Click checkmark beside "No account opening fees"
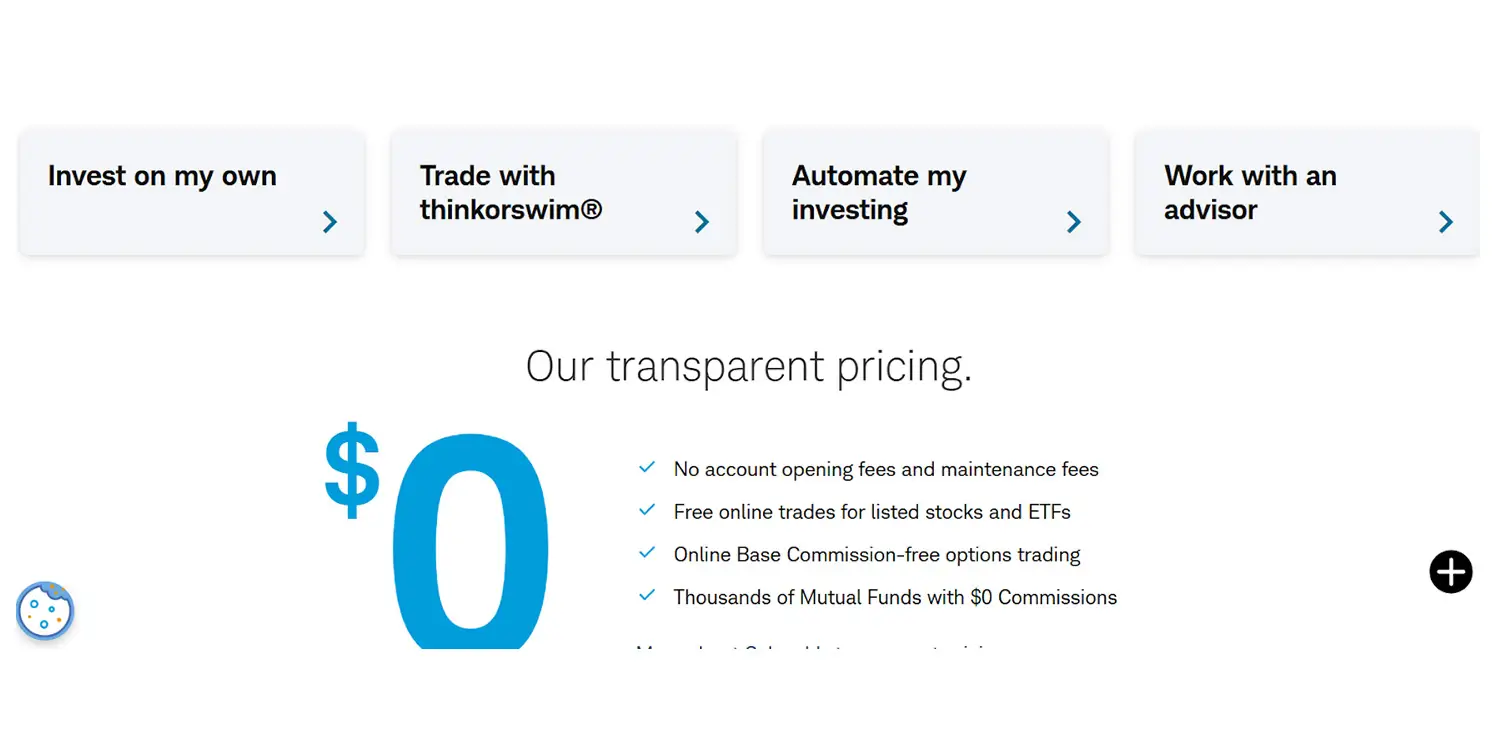The width and height of the screenshot is (1500, 750). point(646,467)
